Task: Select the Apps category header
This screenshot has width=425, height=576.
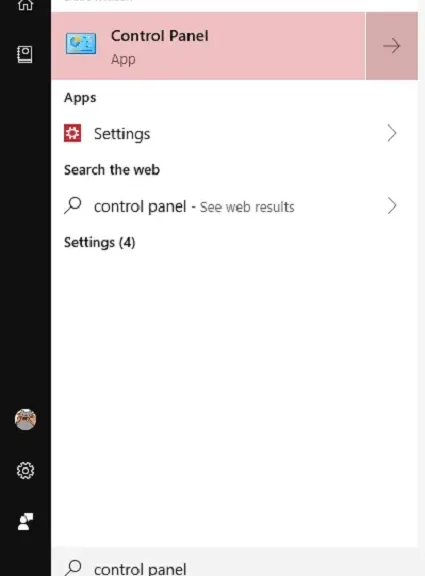Action: (x=80, y=98)
